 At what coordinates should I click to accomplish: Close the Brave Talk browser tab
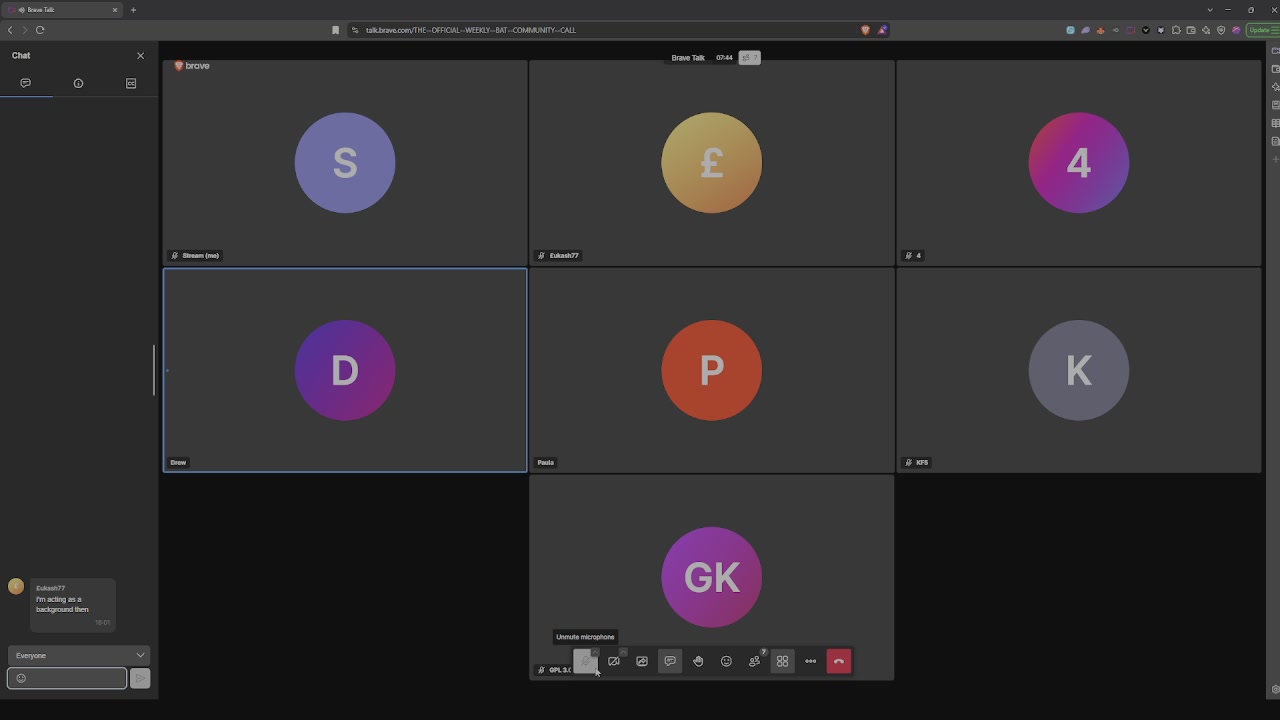(x=114, y=10)
